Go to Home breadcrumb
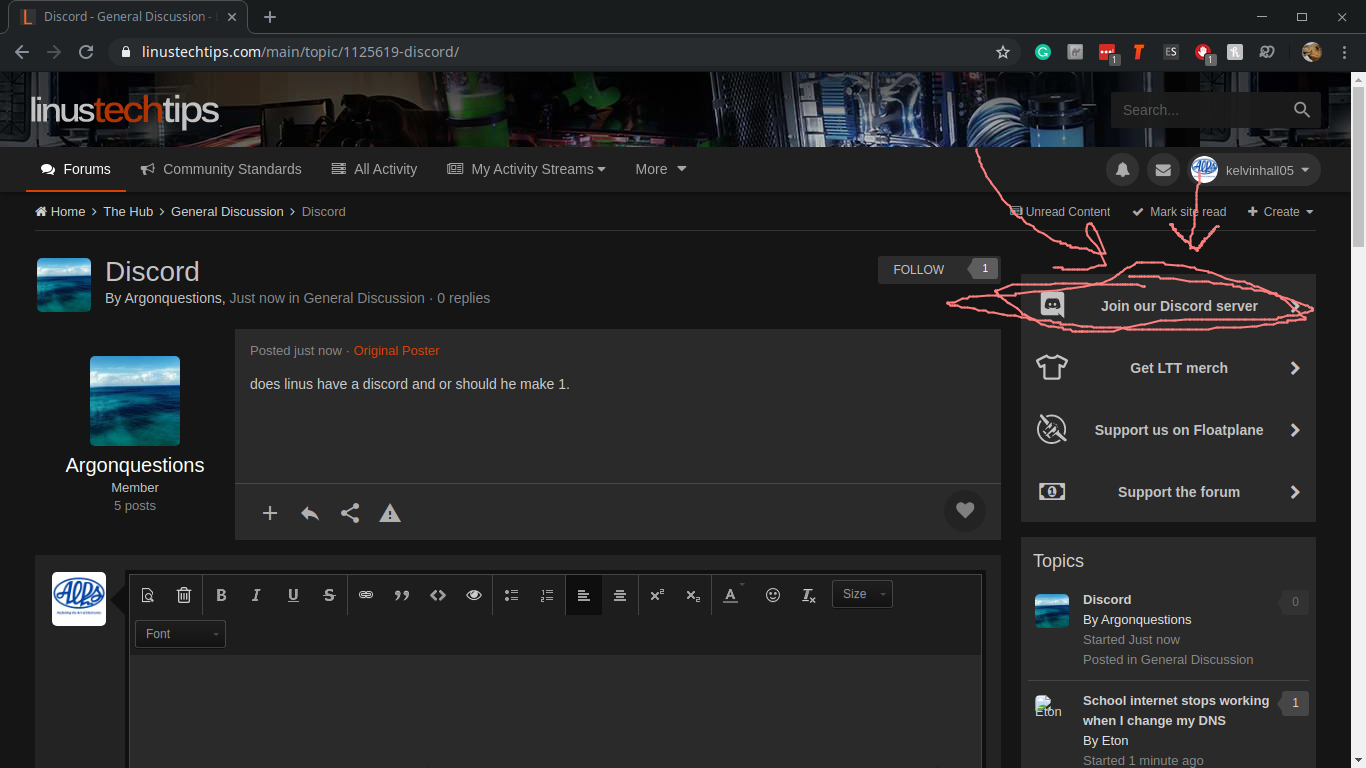 pos(60,211)
